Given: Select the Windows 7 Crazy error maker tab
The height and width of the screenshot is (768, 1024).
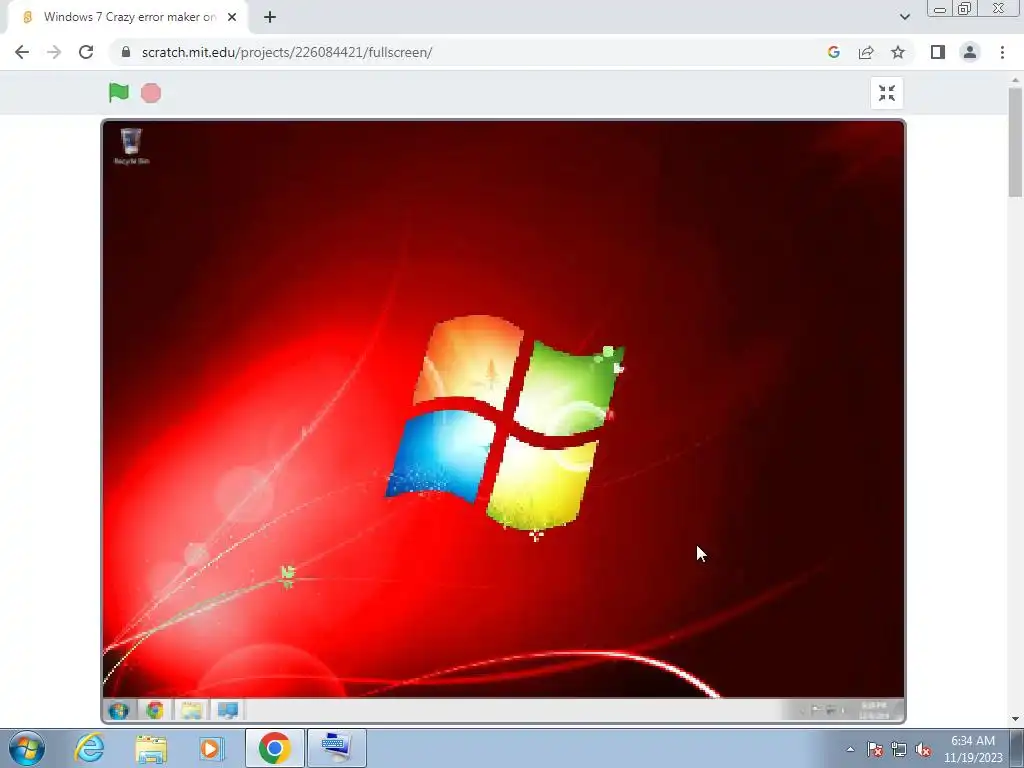Looking at the screenshot, I should (127, 17).
